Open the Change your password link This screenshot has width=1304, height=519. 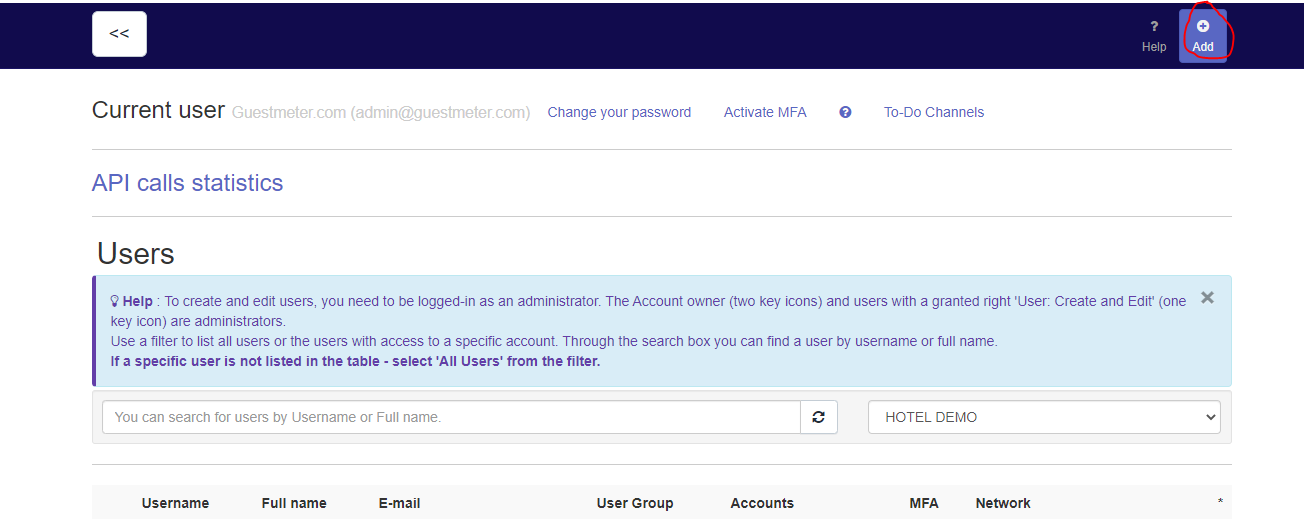point(619,112)
